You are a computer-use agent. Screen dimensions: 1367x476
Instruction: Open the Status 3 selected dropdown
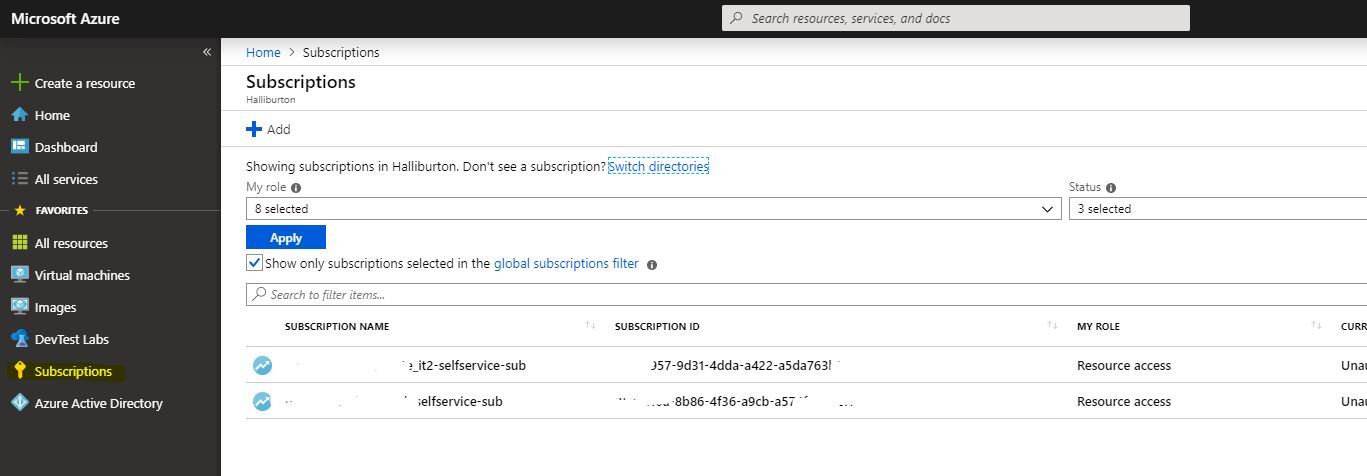(x=1218, y=209)
